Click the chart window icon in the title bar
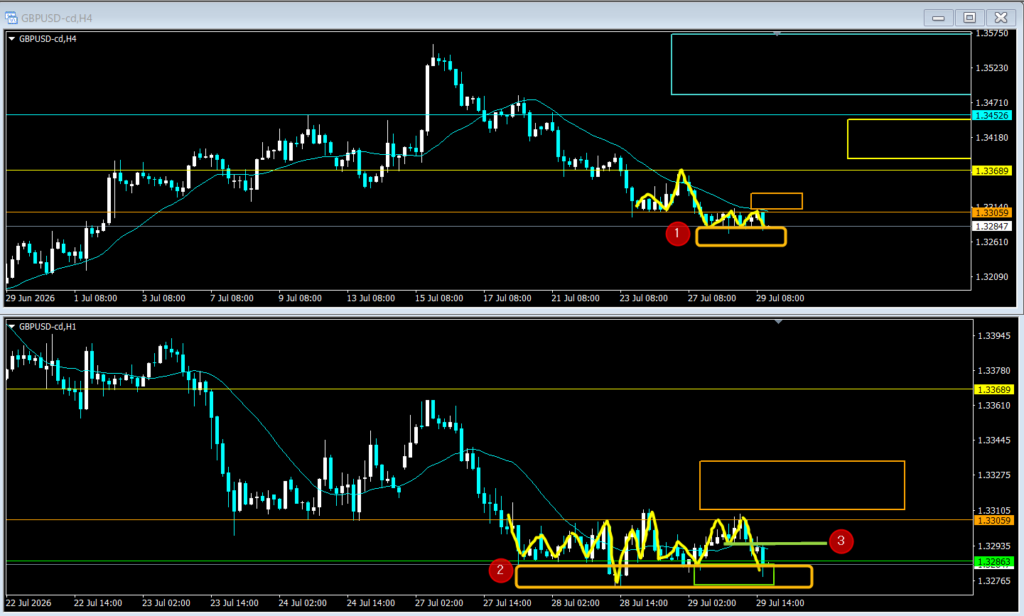Image resolution: width=1024 pixels, height=616 pixels. pos(11,18)
